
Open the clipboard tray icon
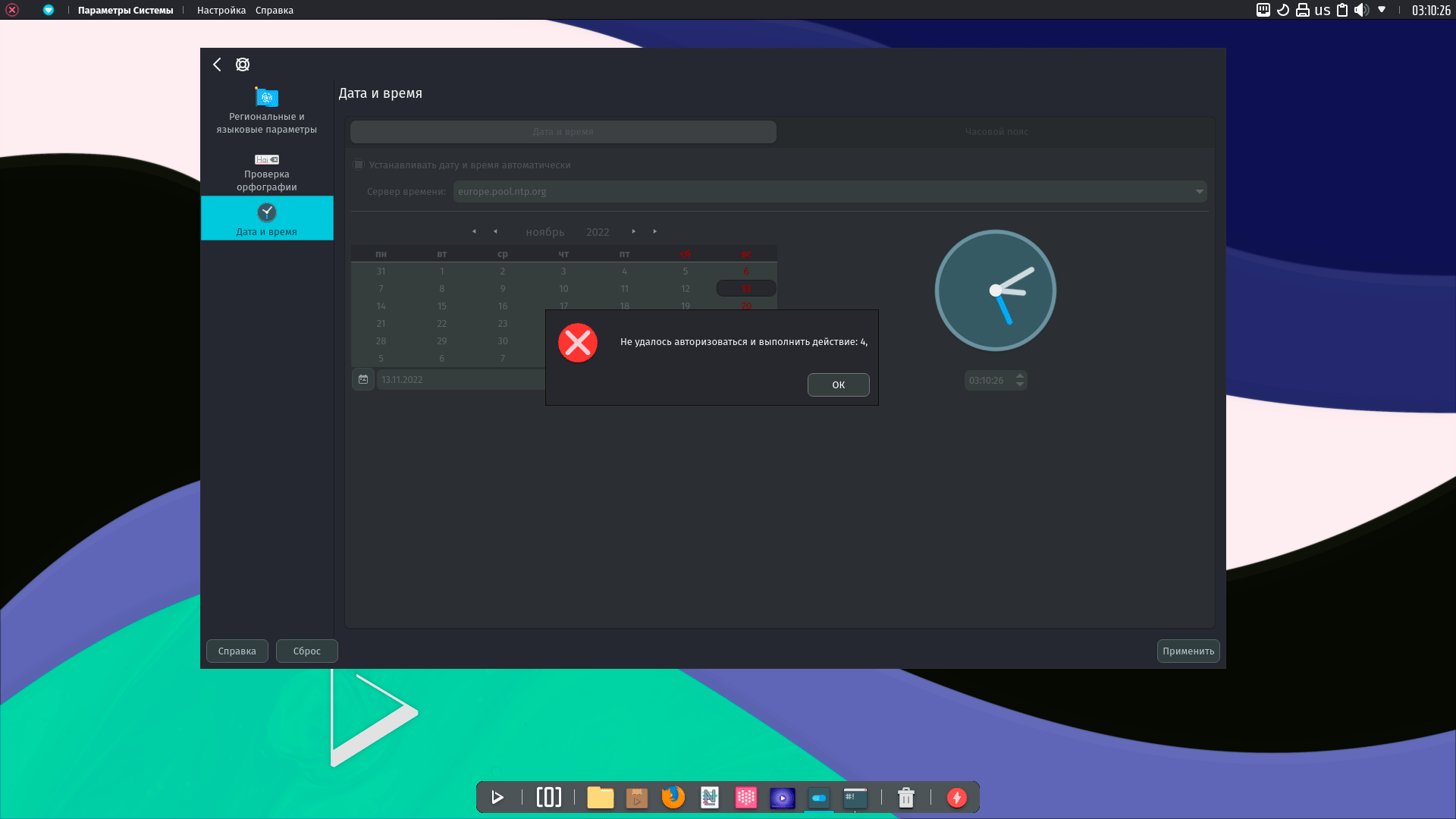click(1341, 10)
